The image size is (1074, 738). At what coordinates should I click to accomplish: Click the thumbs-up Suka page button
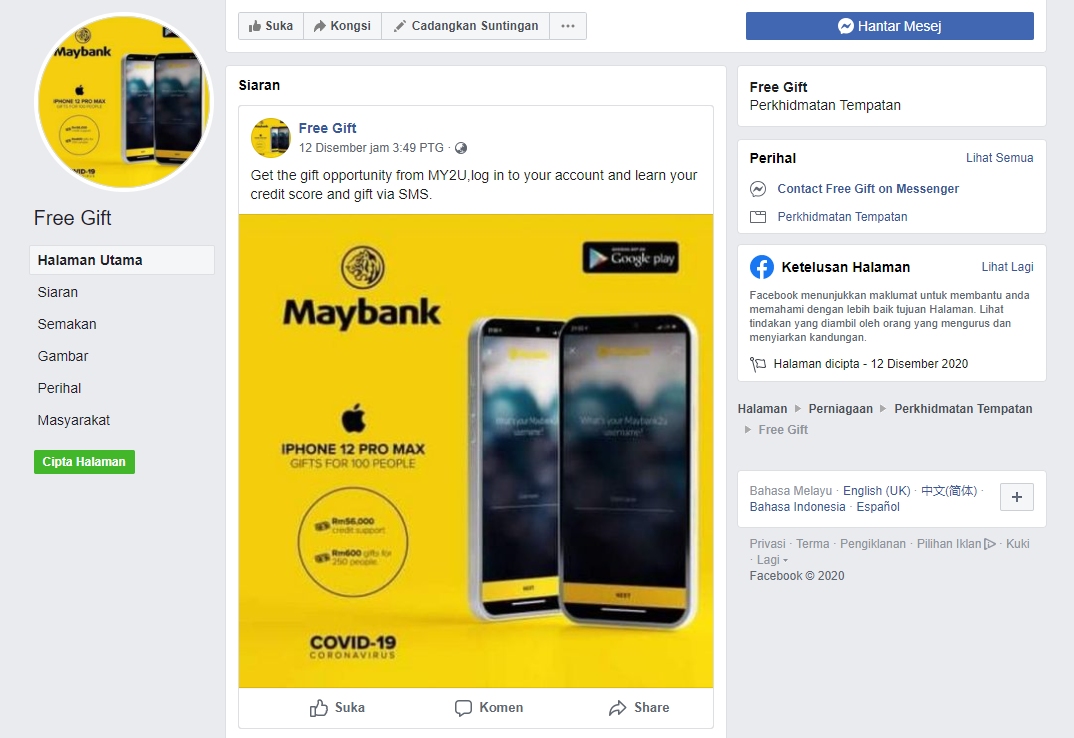point(271,26)
